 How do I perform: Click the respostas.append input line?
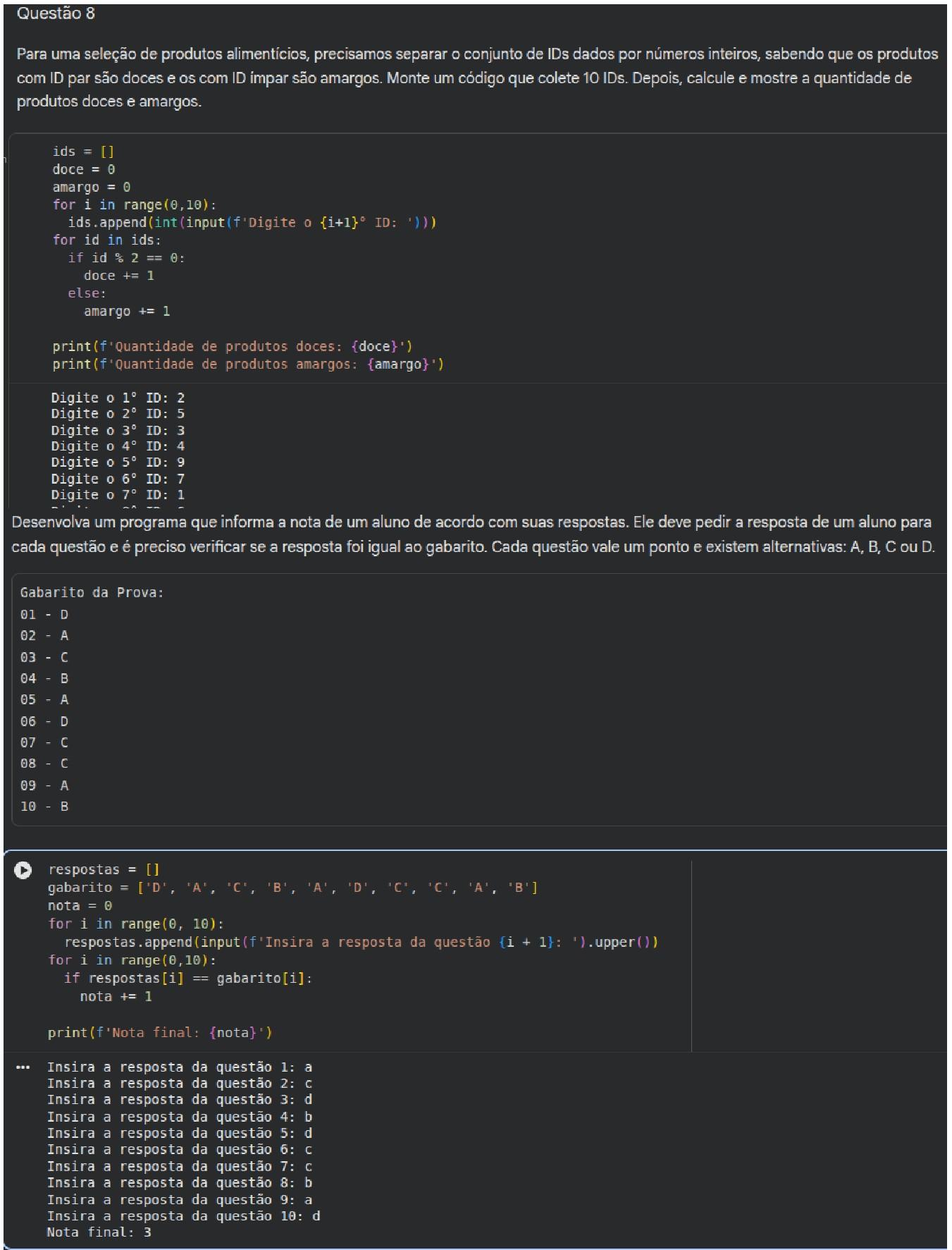click(x=361, y=943)
